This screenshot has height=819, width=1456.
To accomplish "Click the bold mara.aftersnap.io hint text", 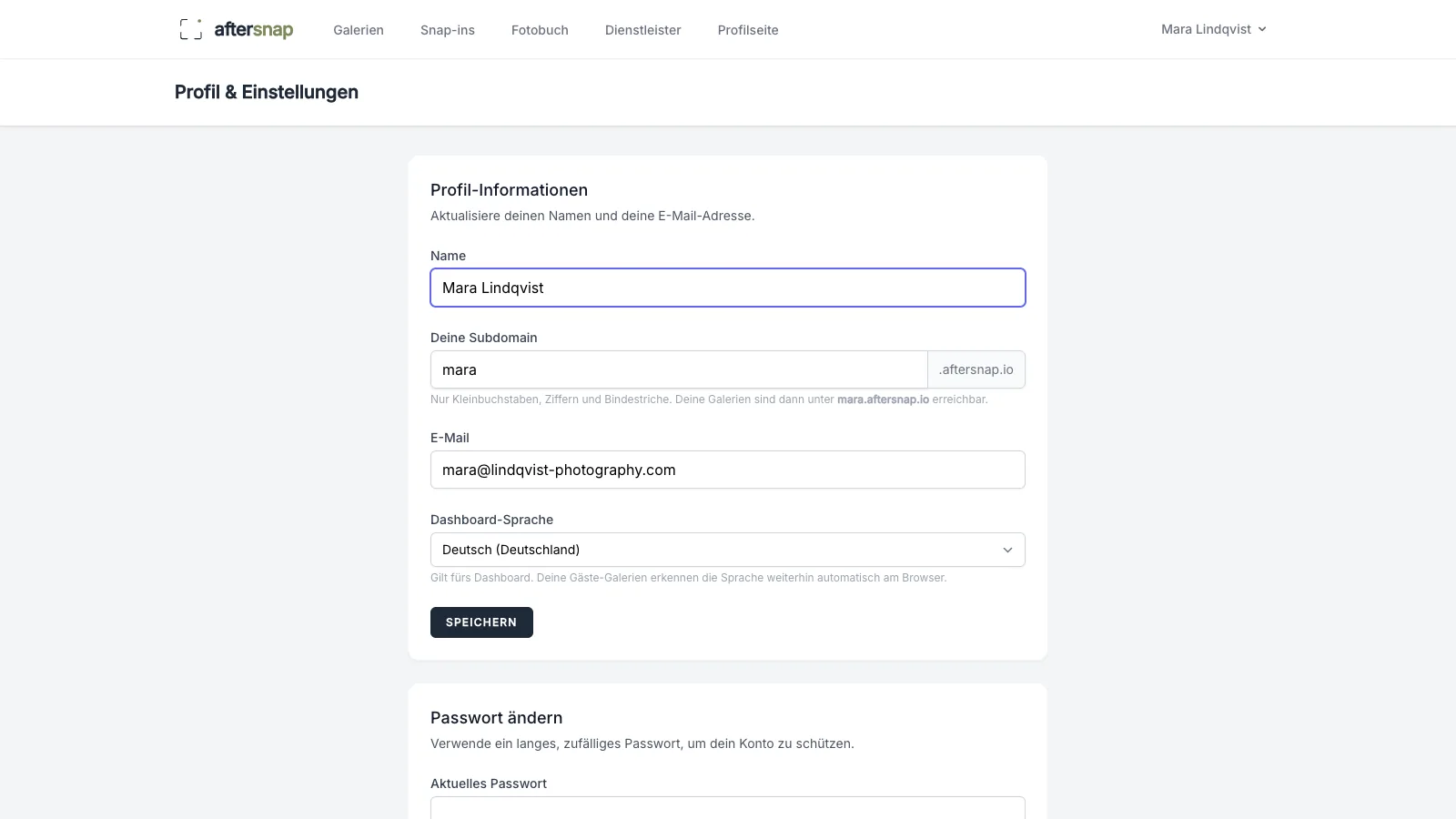I will point(883,399).
